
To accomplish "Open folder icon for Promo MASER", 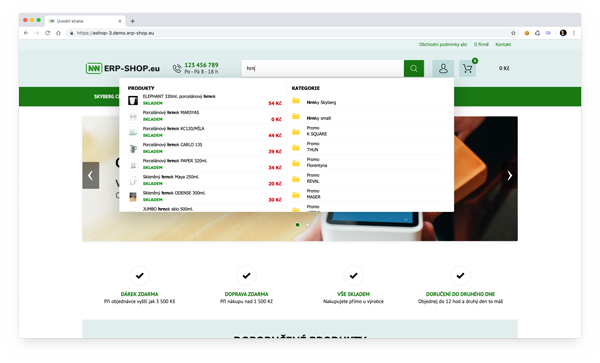I will tap(296, 195).
